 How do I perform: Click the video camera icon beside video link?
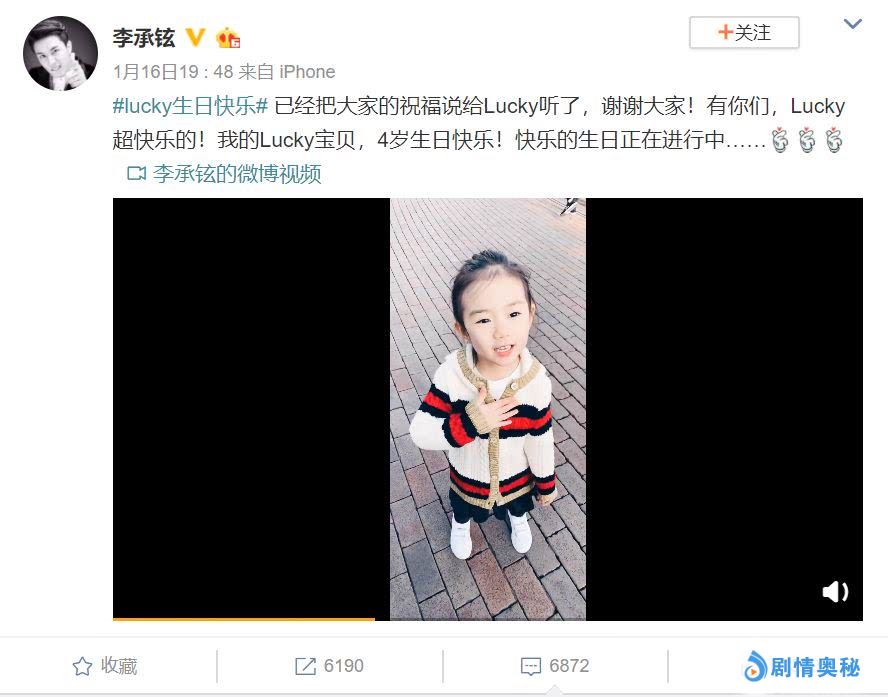[x=137, y=173]
